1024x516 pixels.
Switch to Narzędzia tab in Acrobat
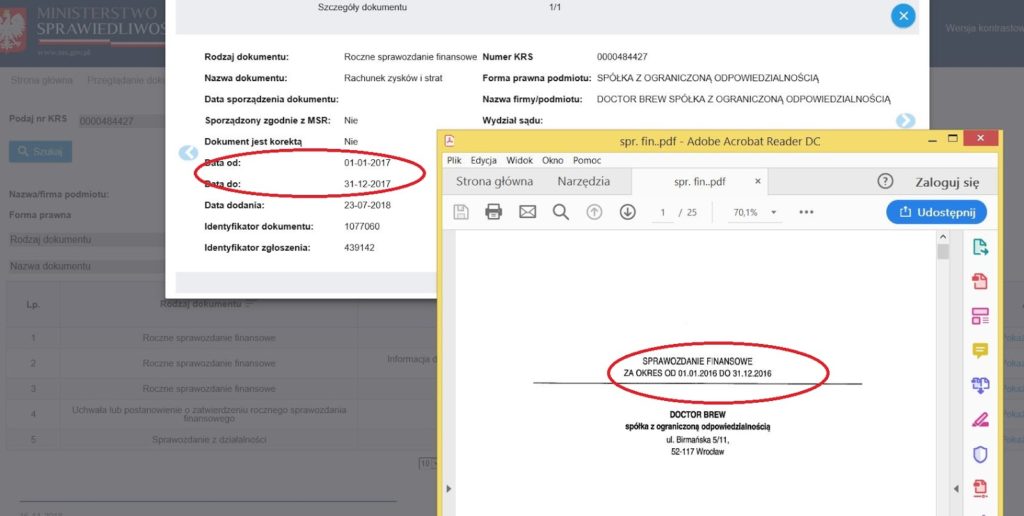point(584,182)
